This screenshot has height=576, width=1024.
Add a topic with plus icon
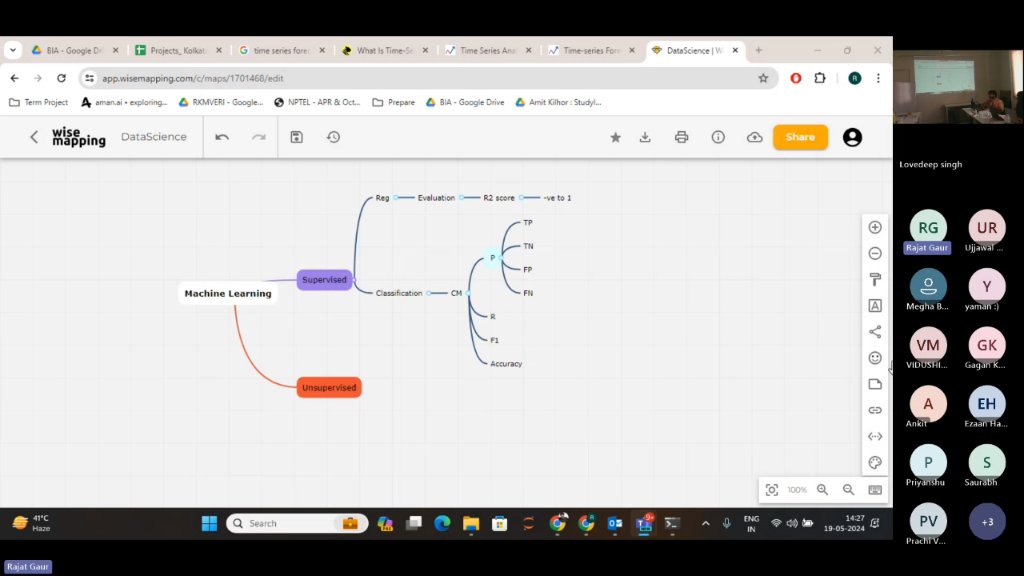coord(875,227)
